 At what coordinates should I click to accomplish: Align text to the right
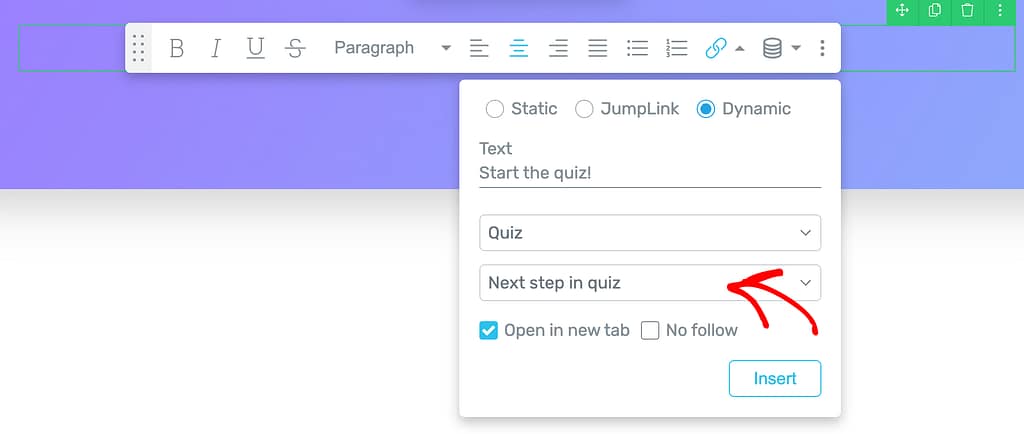click(558, 48)
